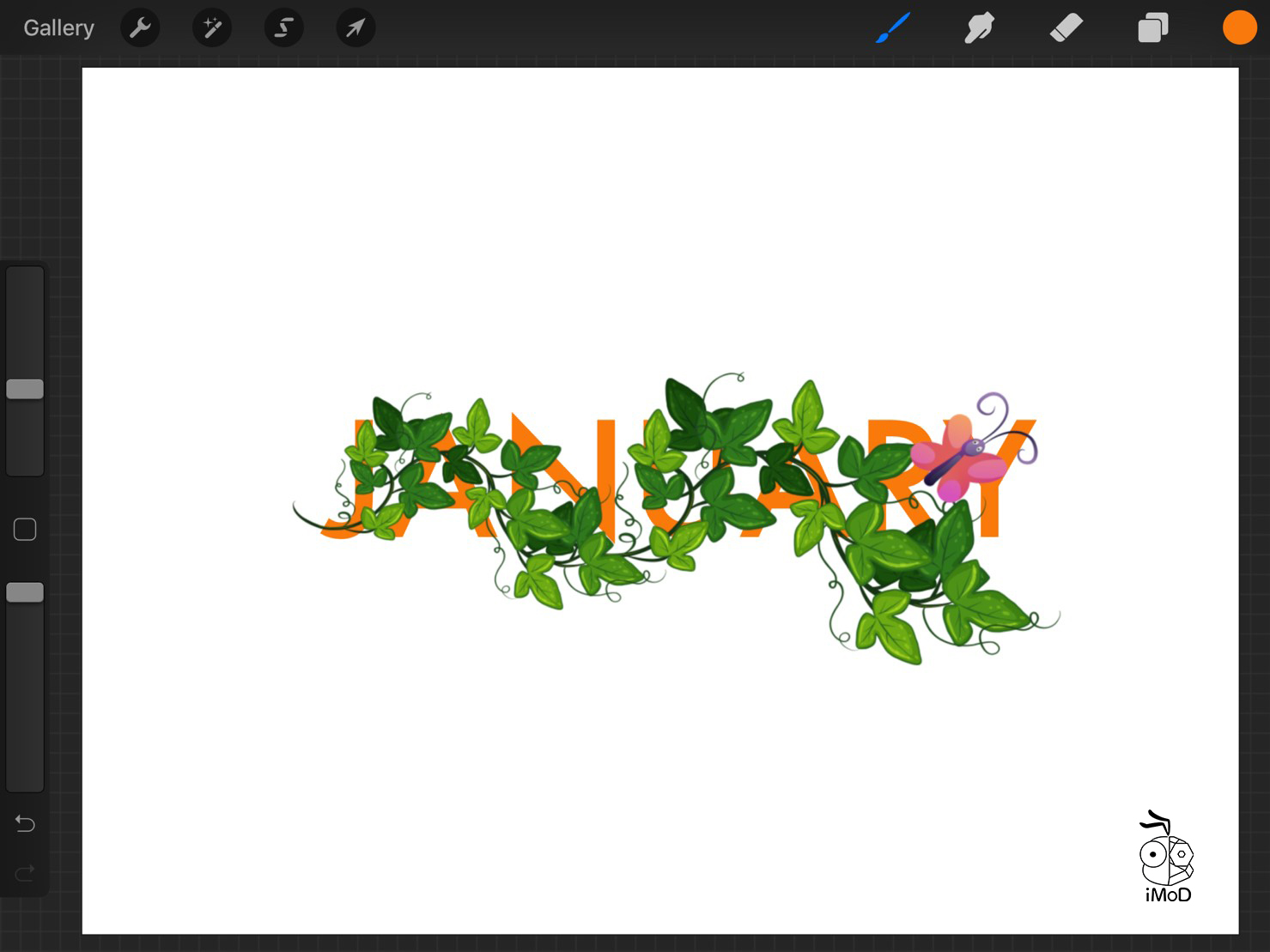Click the brush size slider handle

[x=25, y=389]
